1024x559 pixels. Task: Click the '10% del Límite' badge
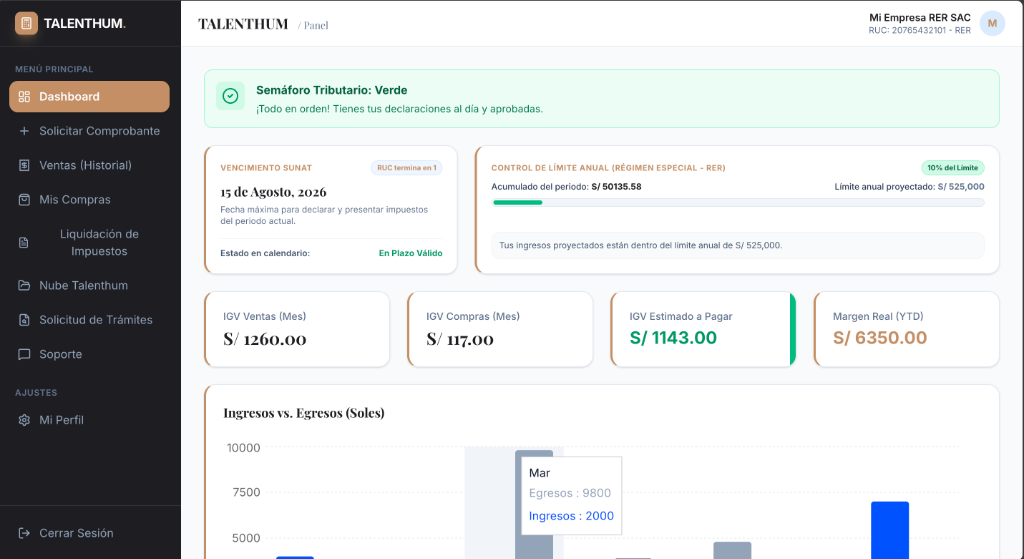coord(953,168)
